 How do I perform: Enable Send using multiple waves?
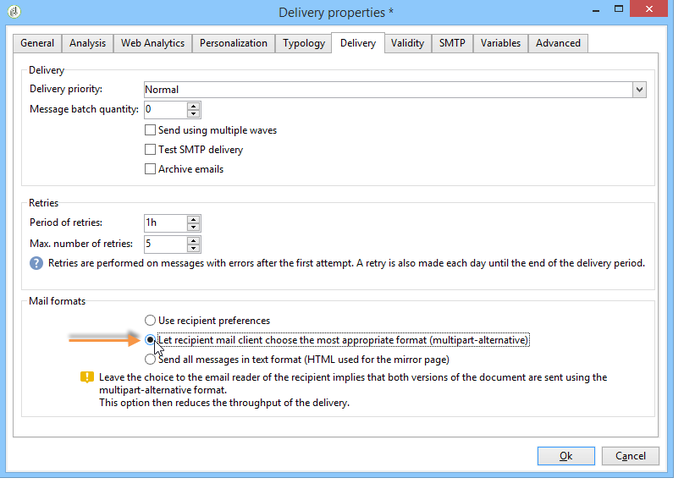pos(150,130)
